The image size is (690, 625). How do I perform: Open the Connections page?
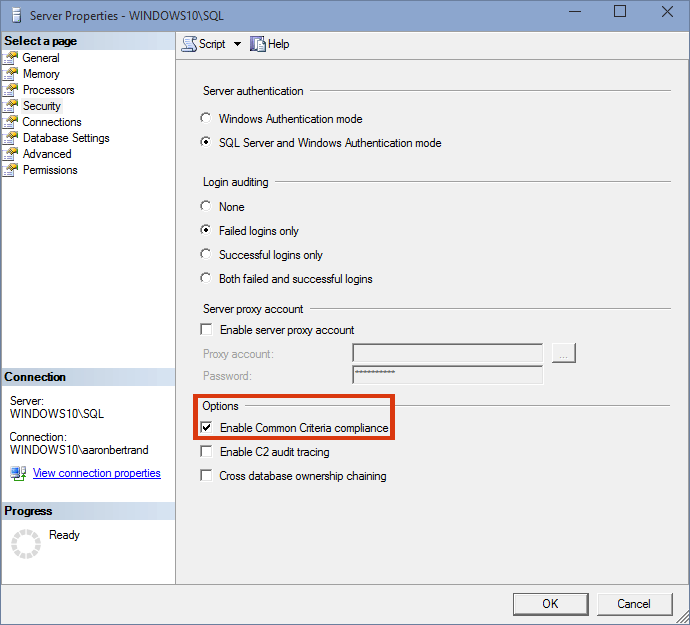52,122
